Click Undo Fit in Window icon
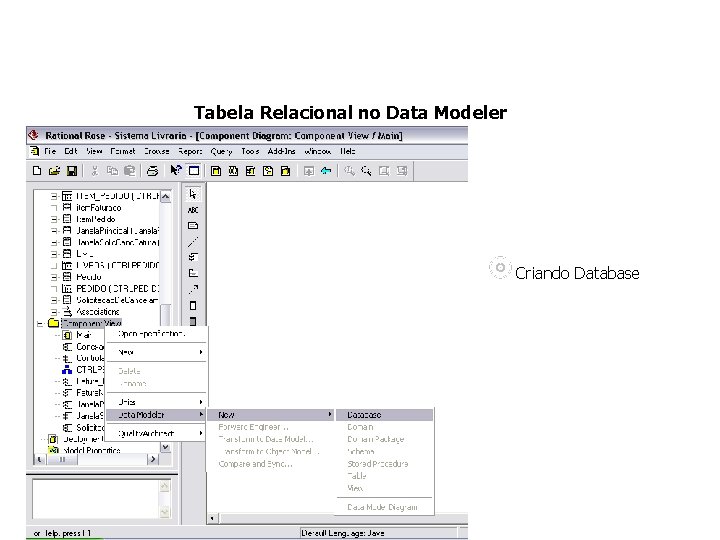 point(402,171)
